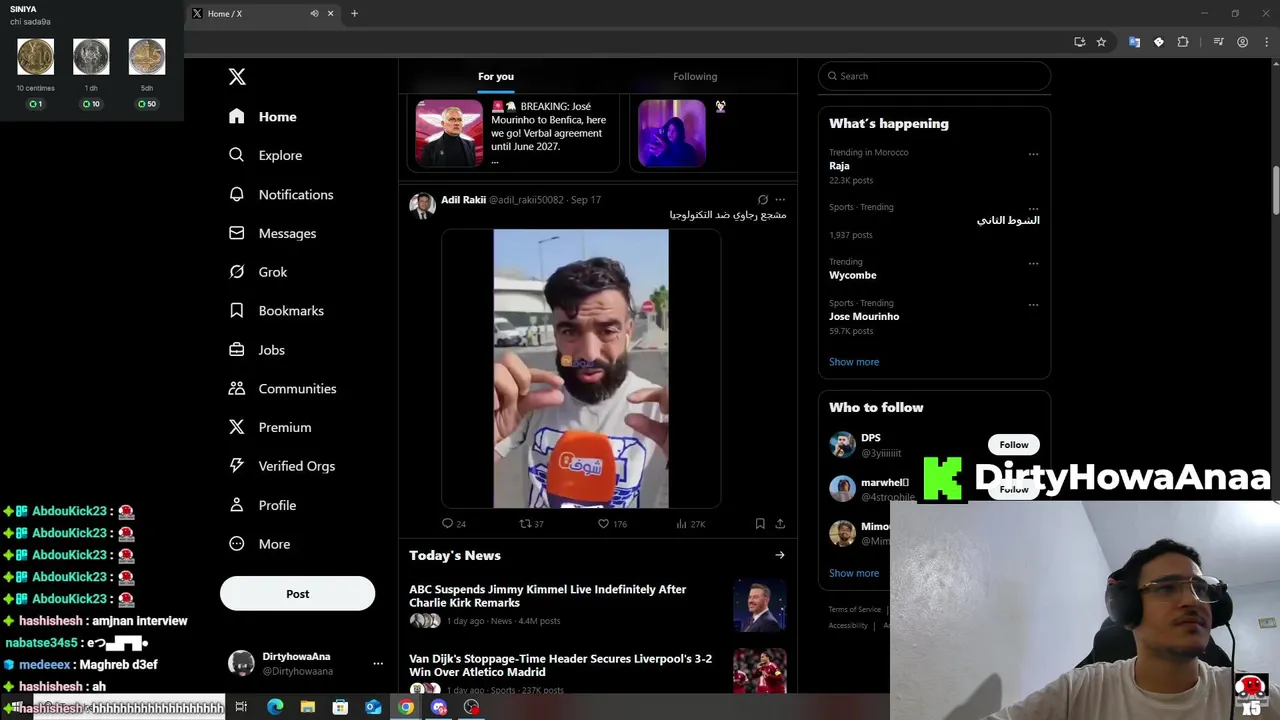Open the Extensions puzzle icon
Screen dimensions: 1280x720
[x=1183, y=42]
